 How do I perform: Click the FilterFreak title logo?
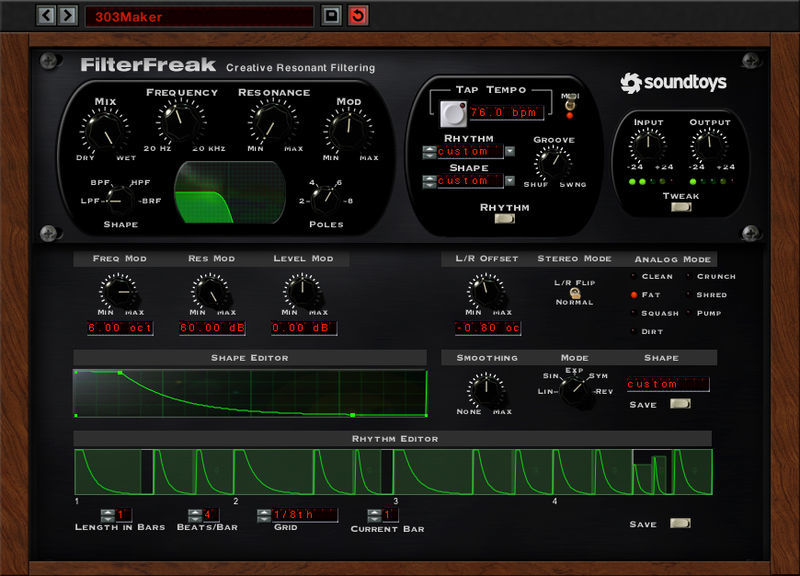point(148,65)
